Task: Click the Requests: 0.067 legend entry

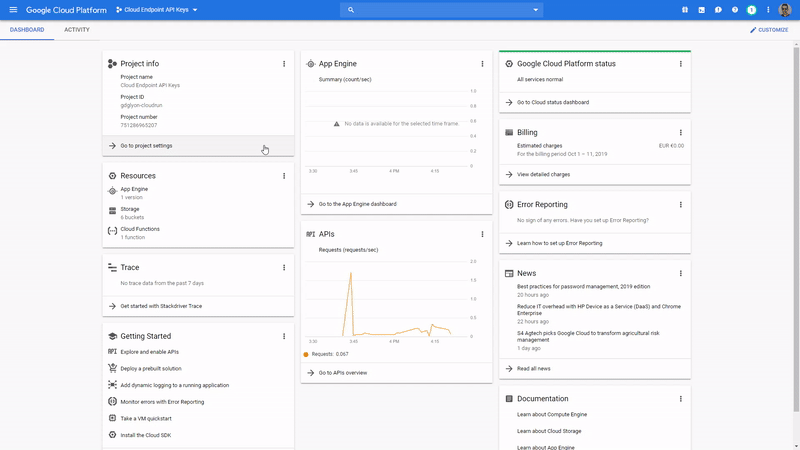Action: coord(326,354)
